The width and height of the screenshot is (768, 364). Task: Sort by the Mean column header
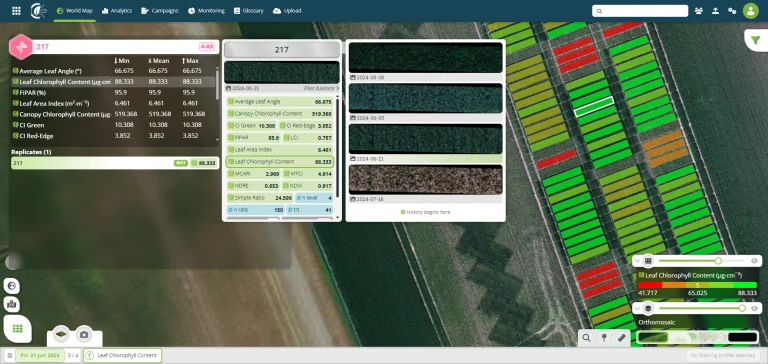coord(158,61)
